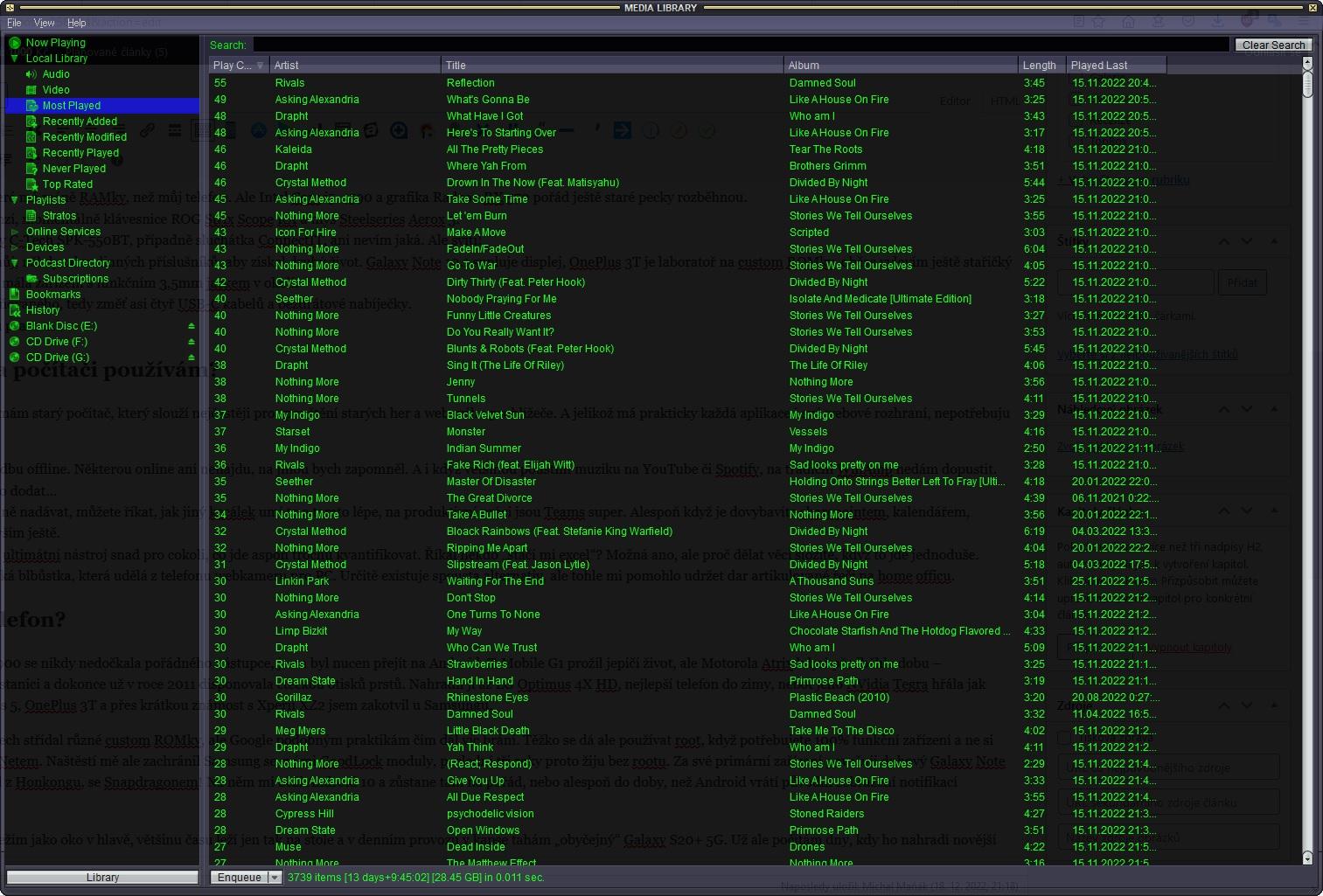Select the Video library icon
The height and width of the screenshot is (896, 1323).
(31, 89)
